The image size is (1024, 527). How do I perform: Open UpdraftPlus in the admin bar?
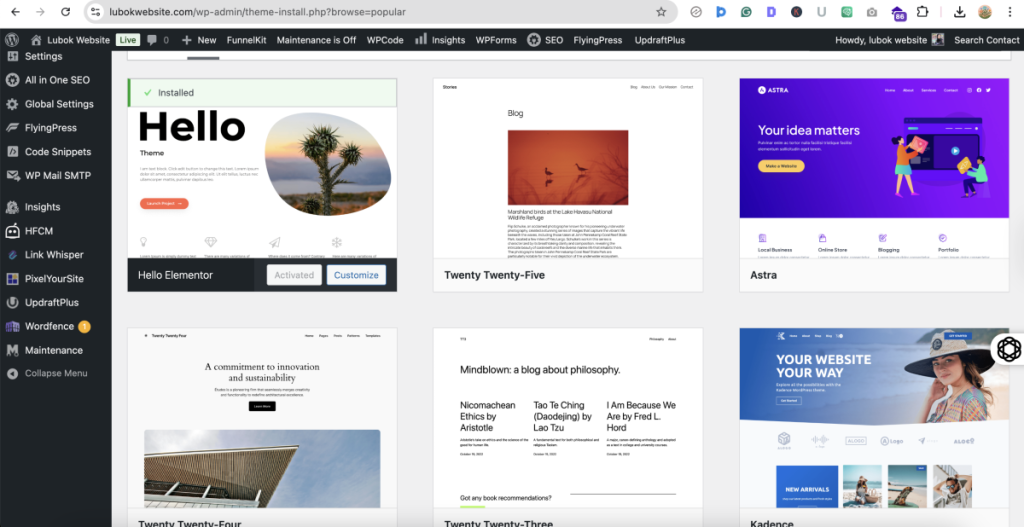tap(660, 40)
